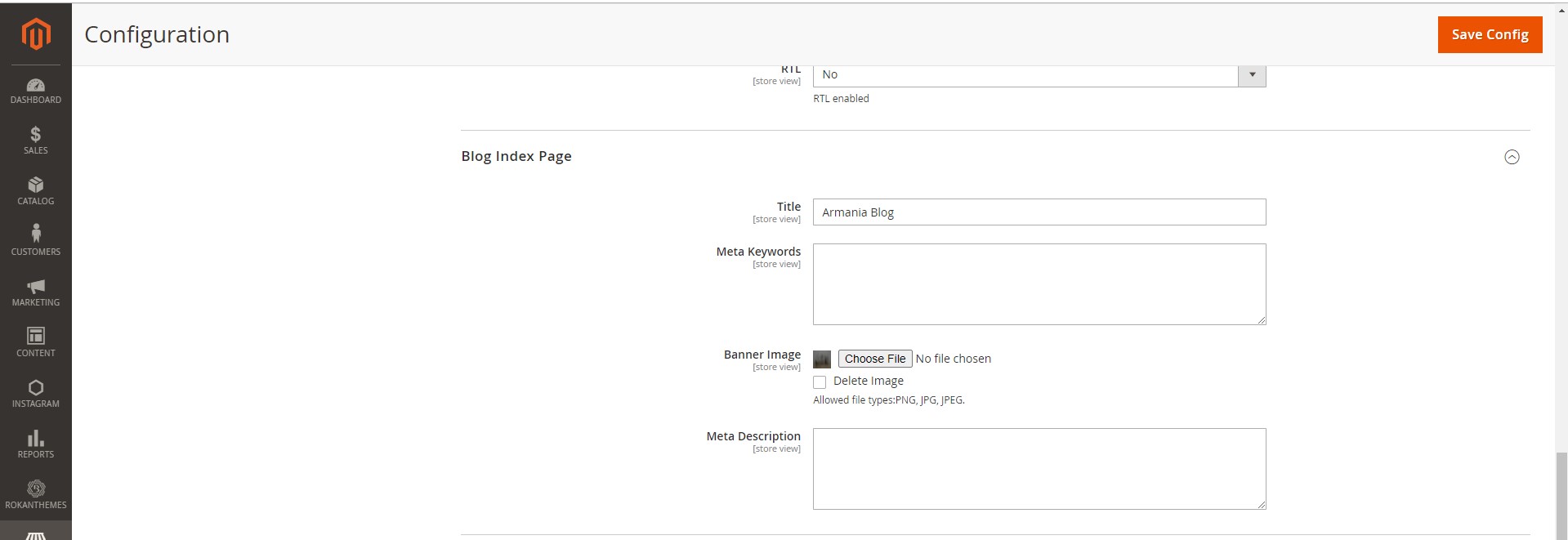Open the Content sidebar menu

point(36,343)
